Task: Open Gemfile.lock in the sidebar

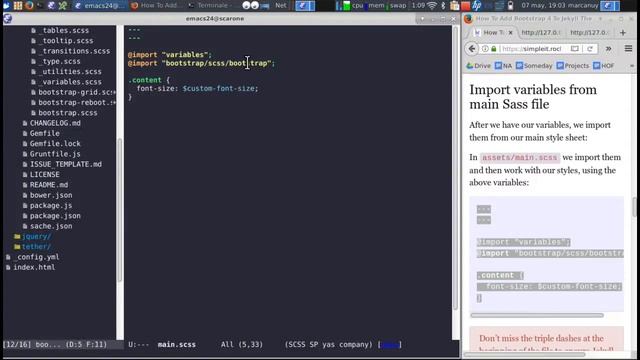Action: click(55, 144)
